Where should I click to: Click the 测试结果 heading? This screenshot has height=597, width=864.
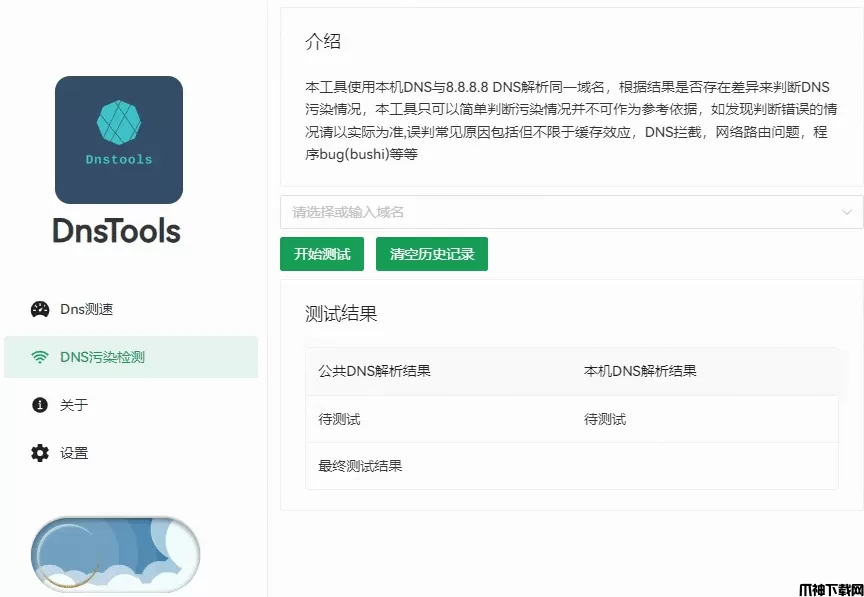tap(341, 314)
